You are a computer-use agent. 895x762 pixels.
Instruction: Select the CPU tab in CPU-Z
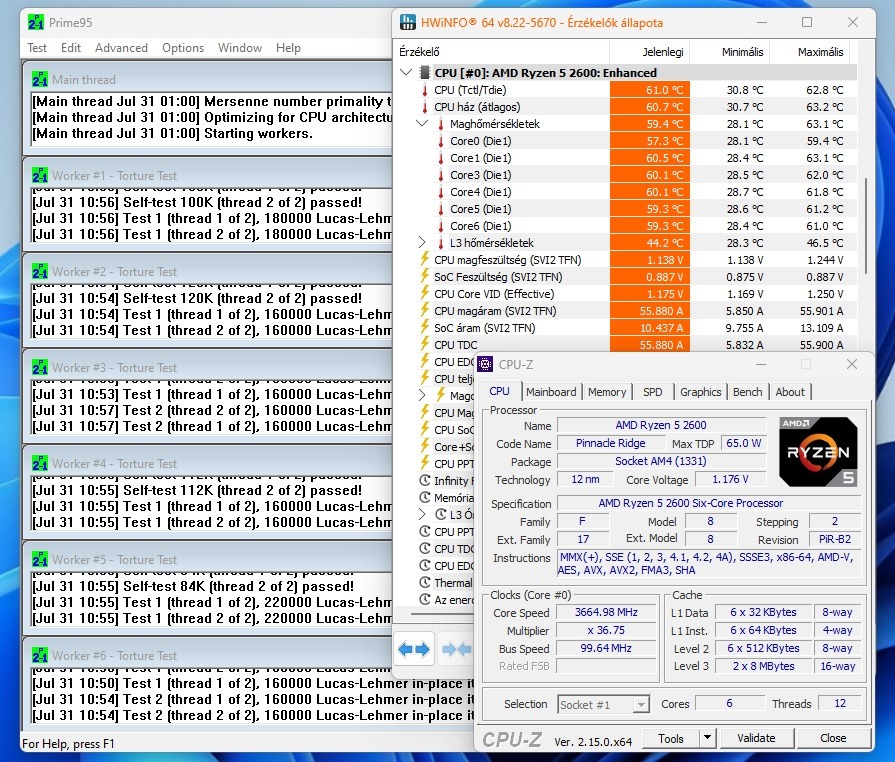pyautogui.click(x=499, y=391)
